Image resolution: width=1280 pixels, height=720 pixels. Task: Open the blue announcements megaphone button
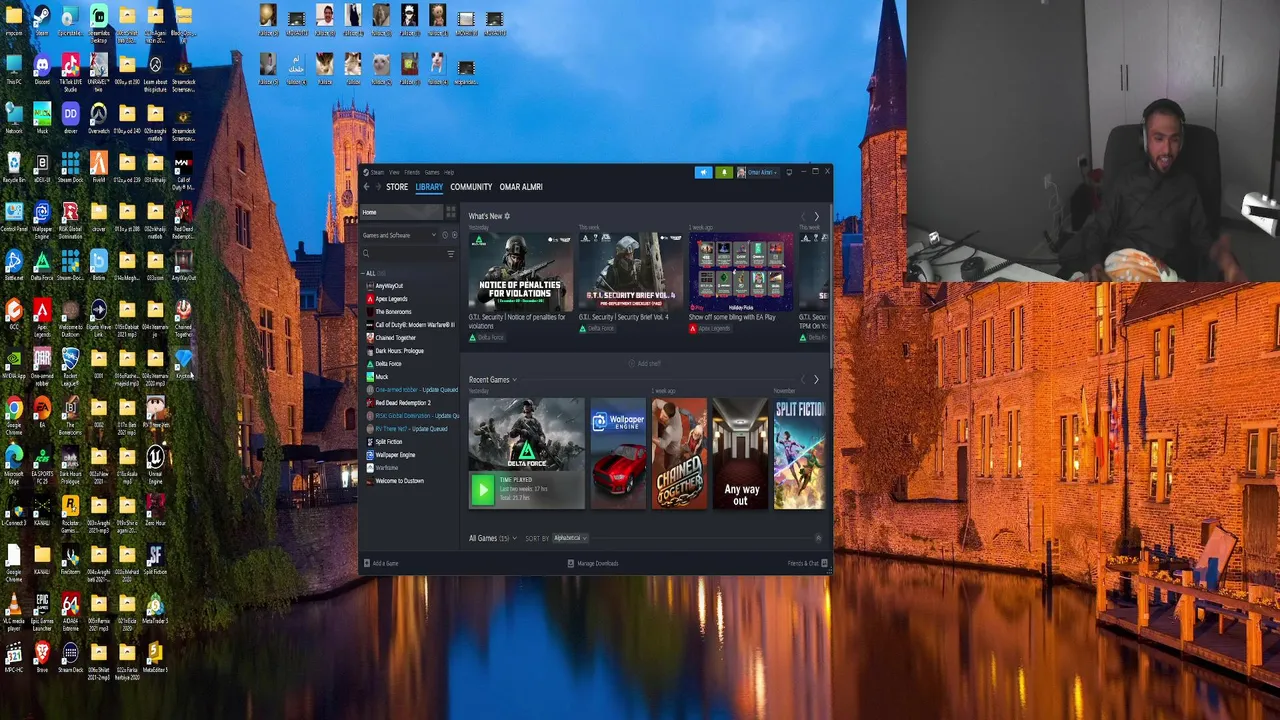click(x=704, y=172)
